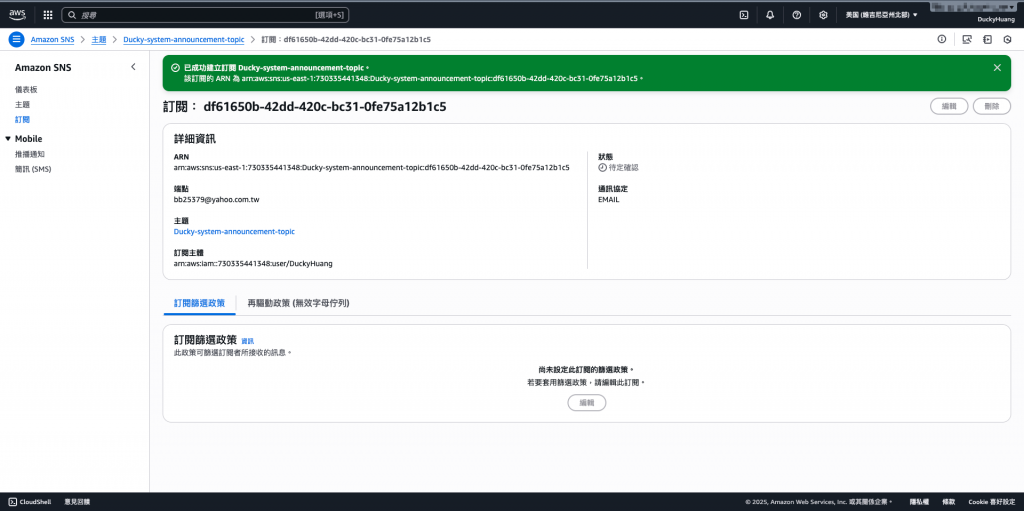1024x511 pixels.
Task: Switch to the 再驅動政策 (無效字母佇列) tab
Action: pyautogui.click(x=298, y=303)
